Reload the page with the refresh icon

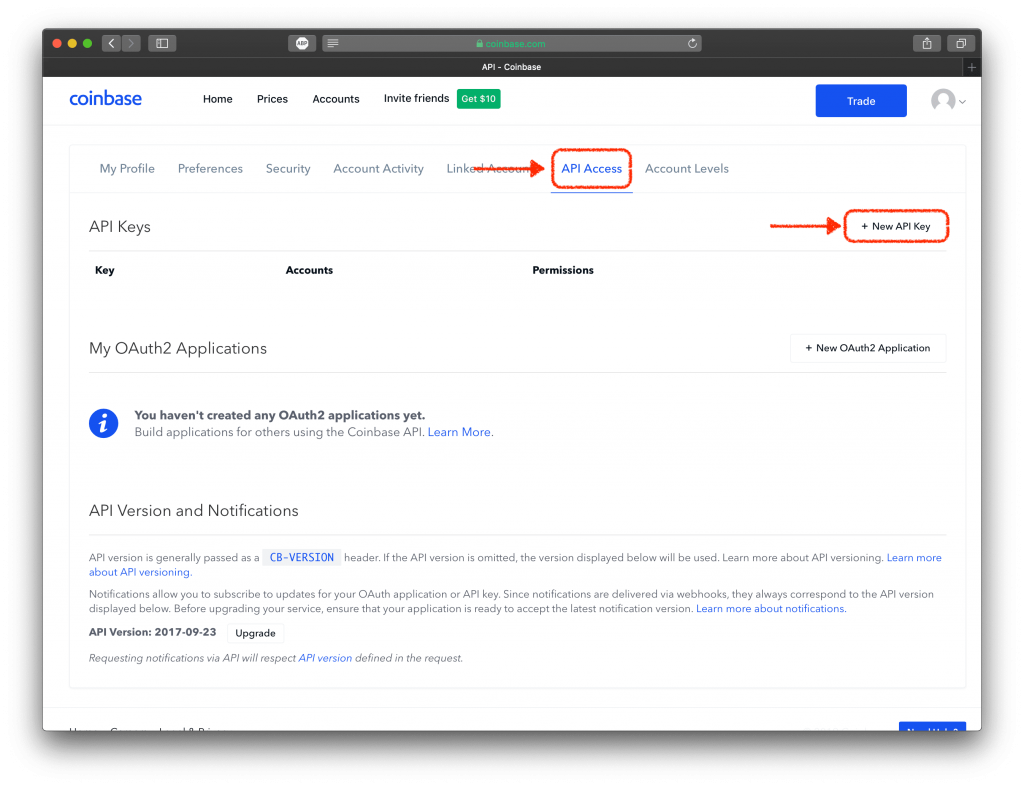pyautogui.click(x=692, y=43)
